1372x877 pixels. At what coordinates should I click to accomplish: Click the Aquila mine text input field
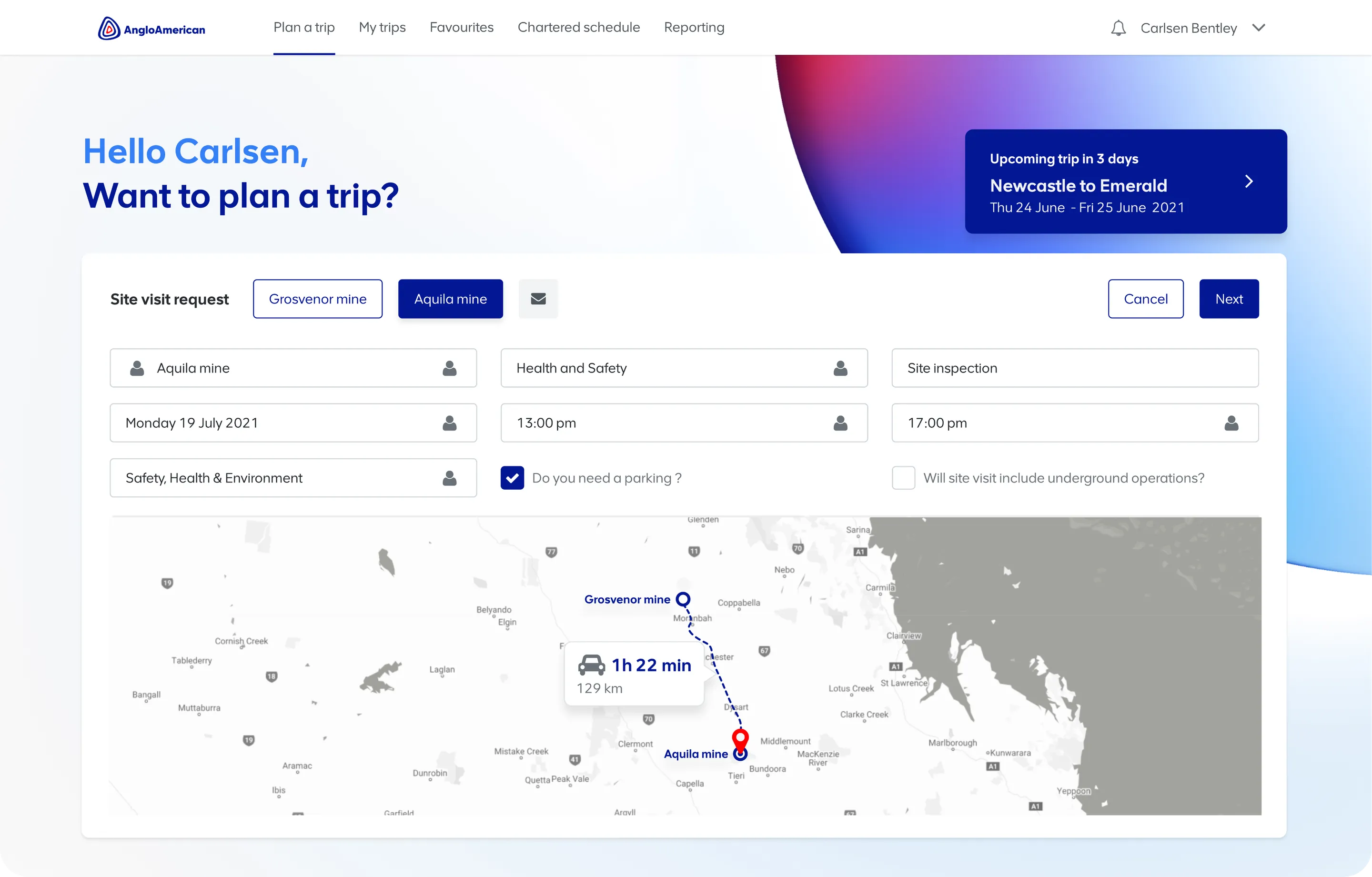click(293, 368)
